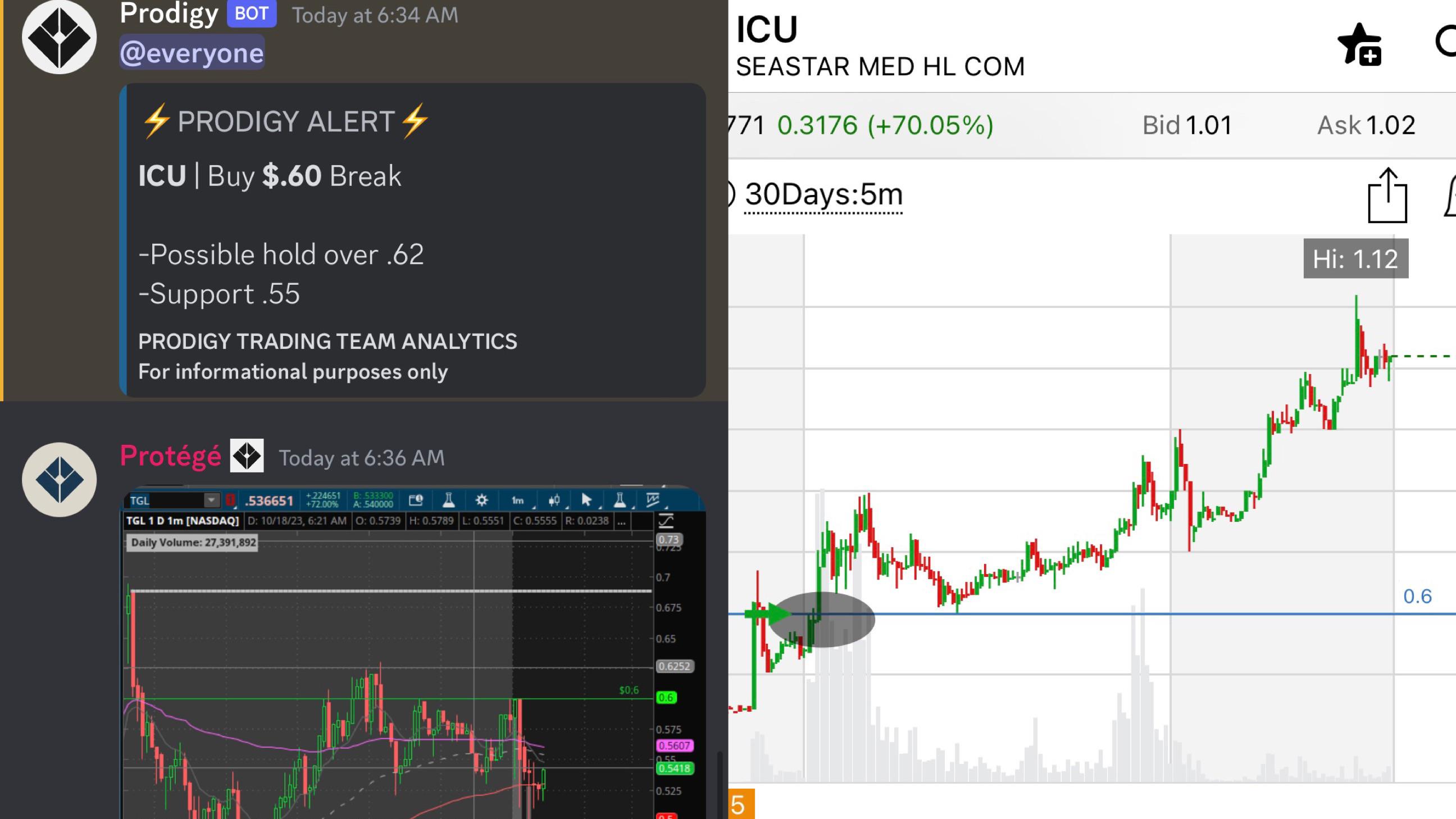Toggle the curve scale icon above price axis
The height and width of the screenshot is (819, 1456).
tap(666, 521)
